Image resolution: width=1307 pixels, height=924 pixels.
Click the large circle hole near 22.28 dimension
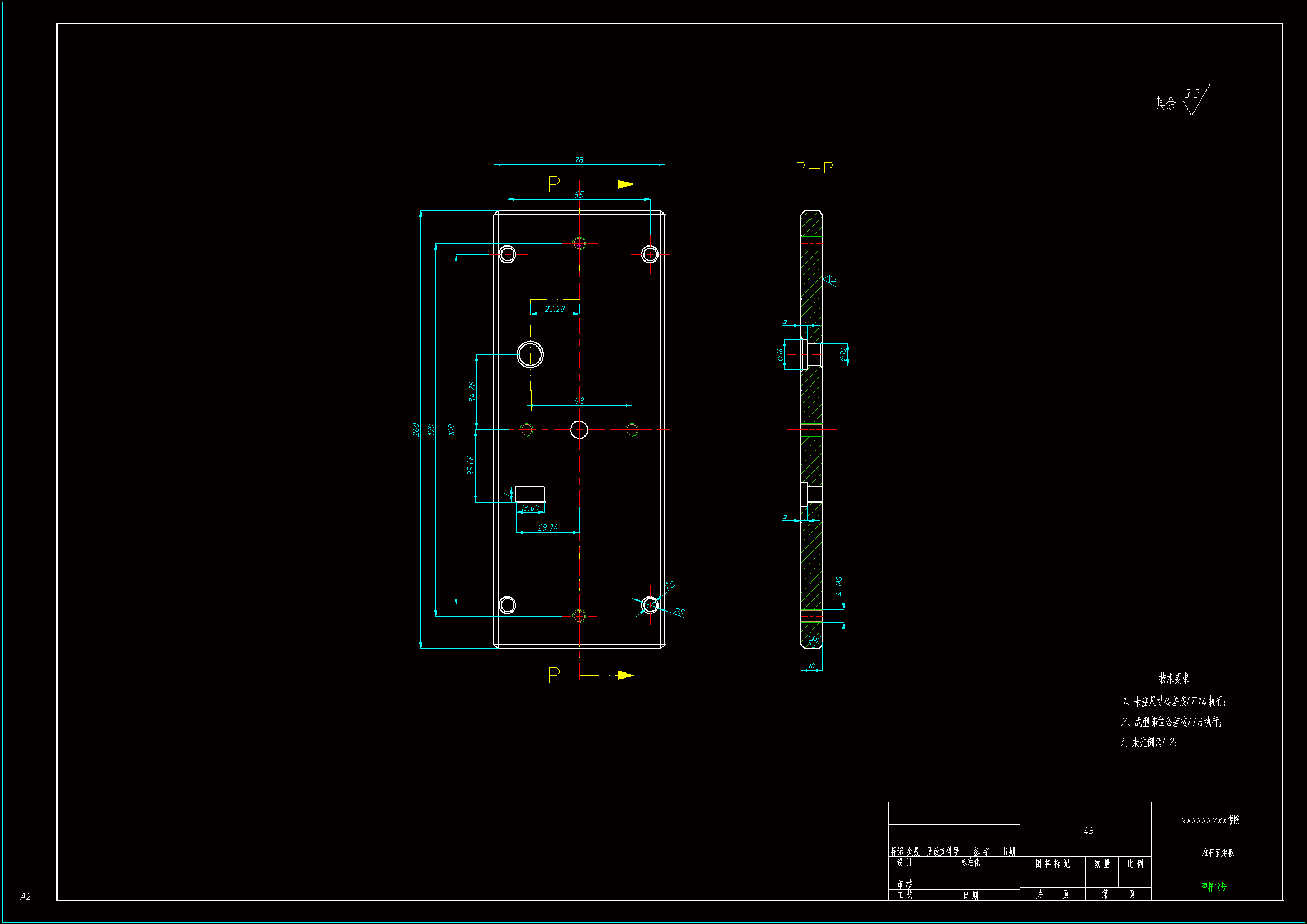tap(530, 355)
